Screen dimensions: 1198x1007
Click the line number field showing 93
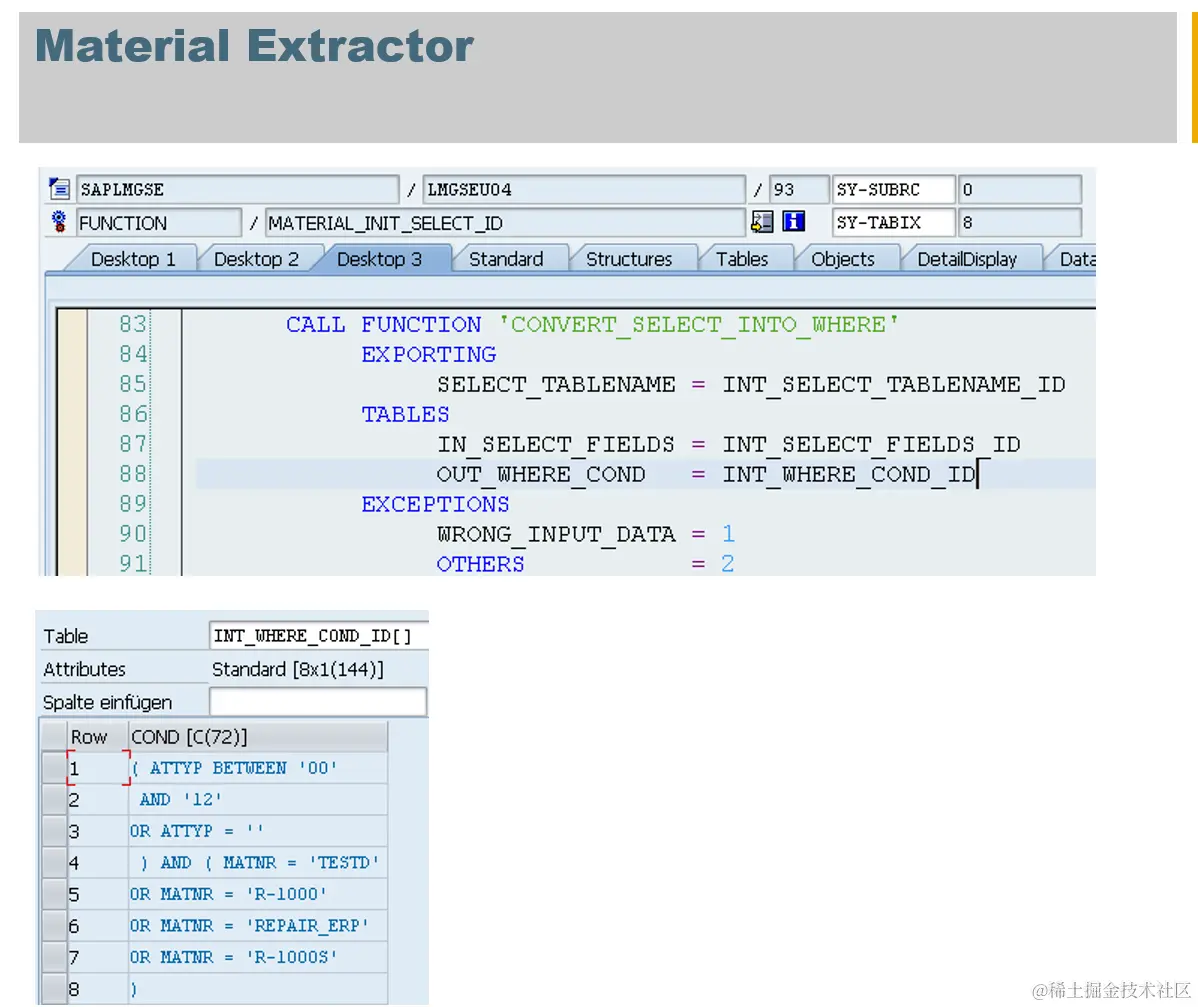[799, 189]
